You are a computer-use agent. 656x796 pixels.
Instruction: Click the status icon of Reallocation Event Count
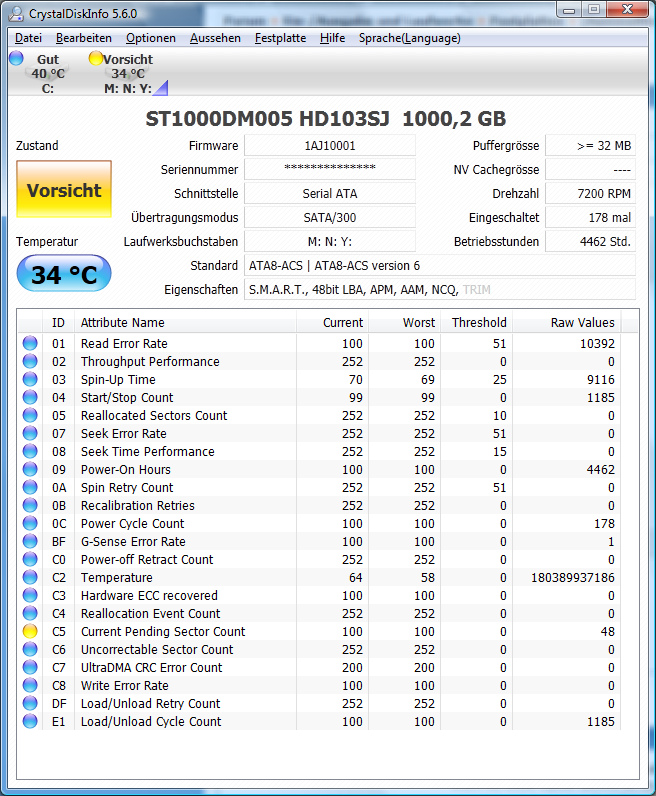[x=30, y=613]
